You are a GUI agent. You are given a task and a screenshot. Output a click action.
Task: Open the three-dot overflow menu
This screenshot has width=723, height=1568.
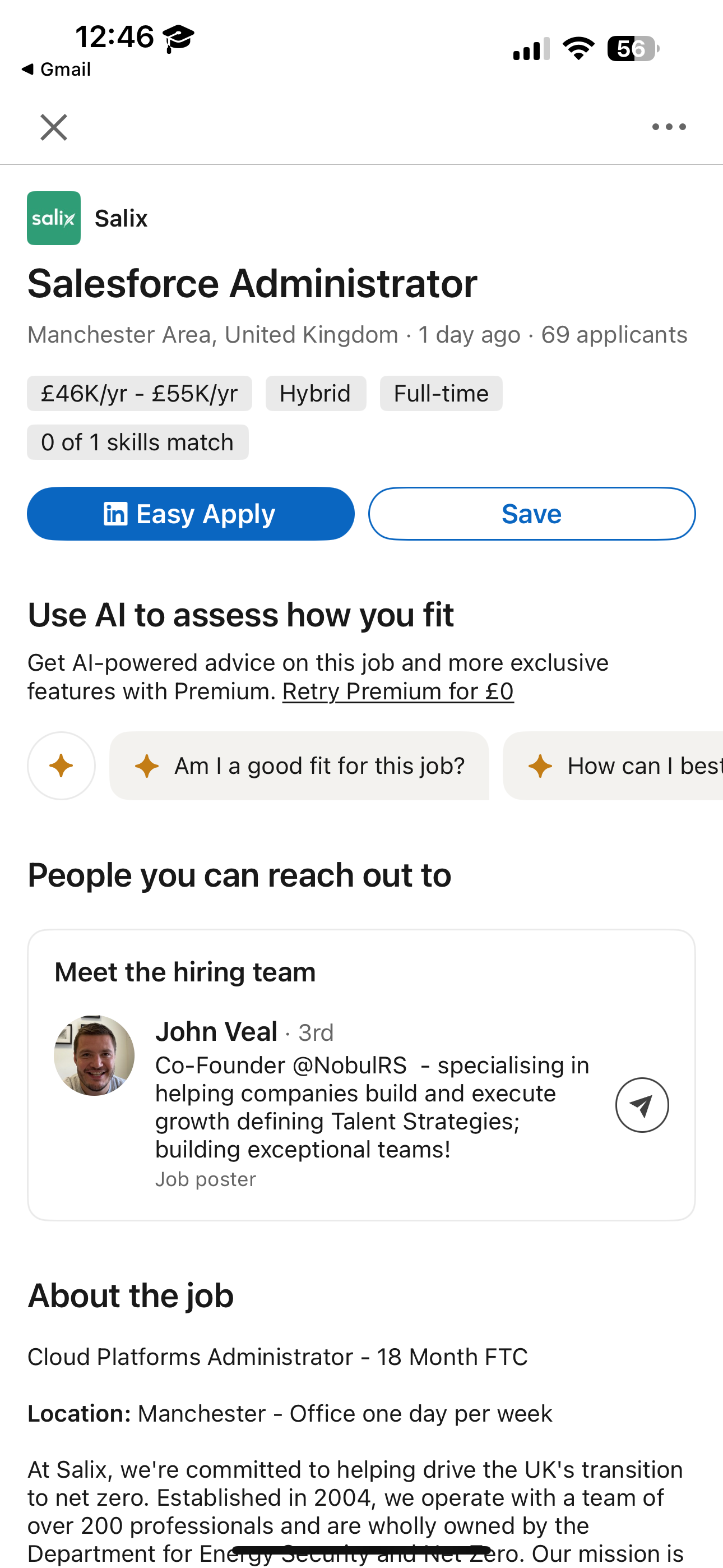[668, 127]
